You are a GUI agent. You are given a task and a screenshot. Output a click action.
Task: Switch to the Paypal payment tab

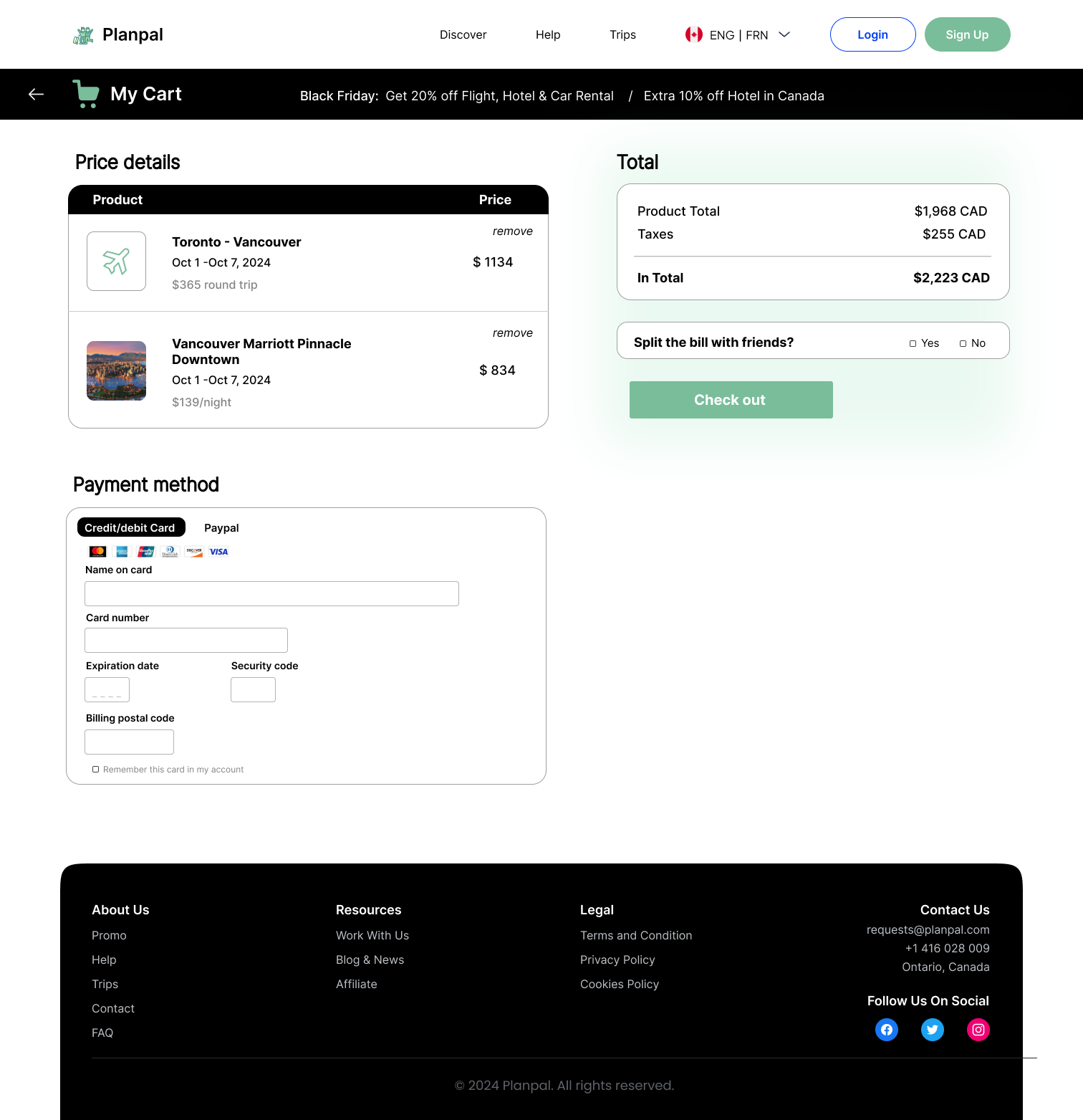click(221, 528)
